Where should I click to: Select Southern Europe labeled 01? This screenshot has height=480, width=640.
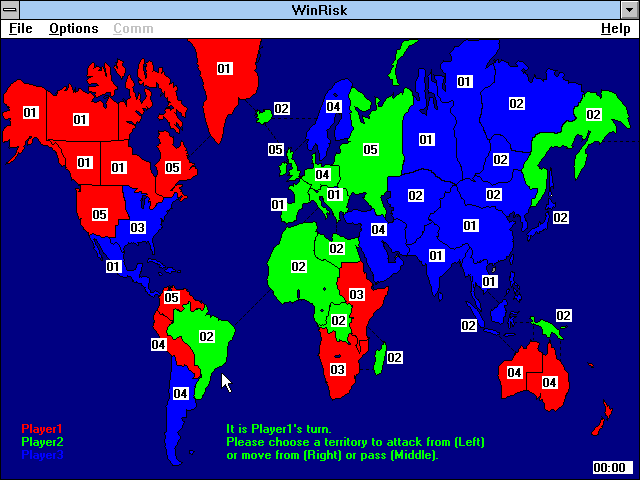tap(334, 194)
